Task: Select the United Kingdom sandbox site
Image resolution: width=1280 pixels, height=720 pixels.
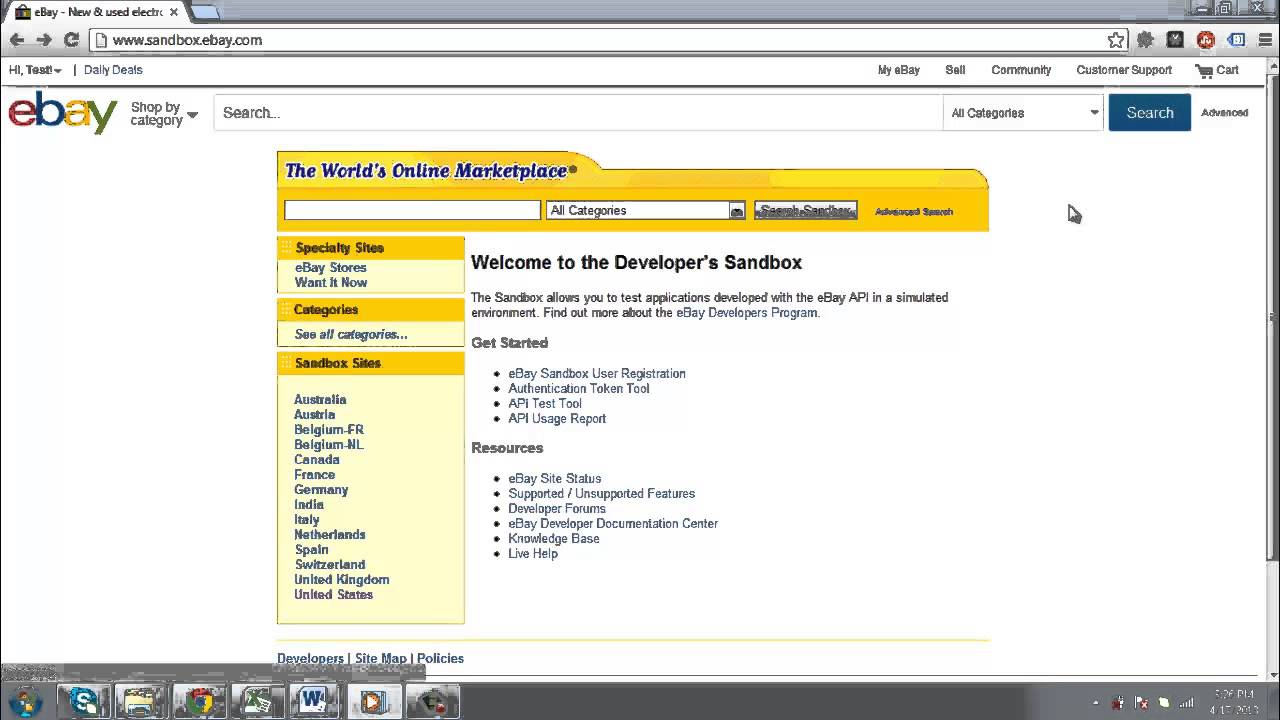Action: (342, 580)
